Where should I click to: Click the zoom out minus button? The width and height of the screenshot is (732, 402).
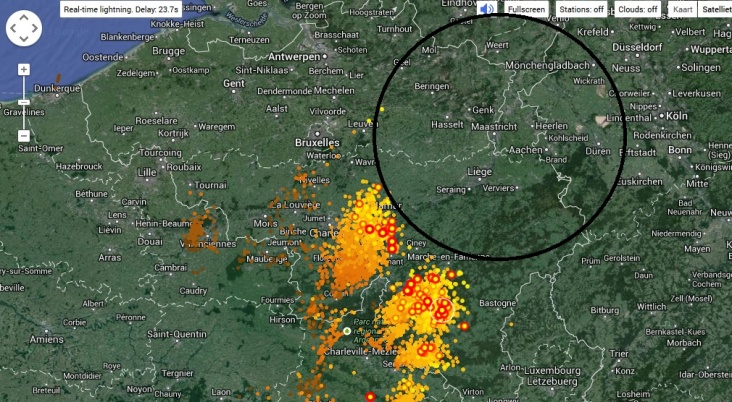point(24,136)
